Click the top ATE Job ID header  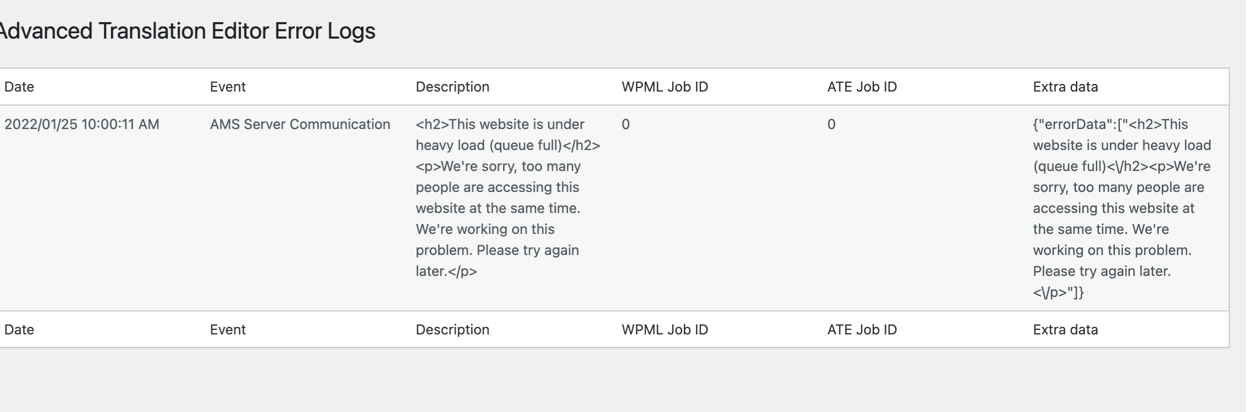[862, 87]
